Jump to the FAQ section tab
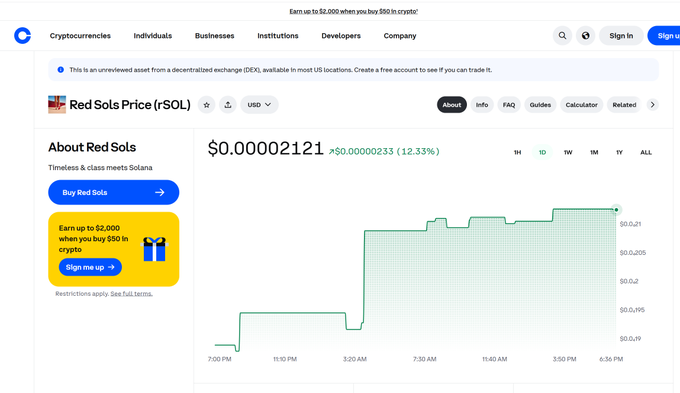The image size is (680, 393). point(509,105)
